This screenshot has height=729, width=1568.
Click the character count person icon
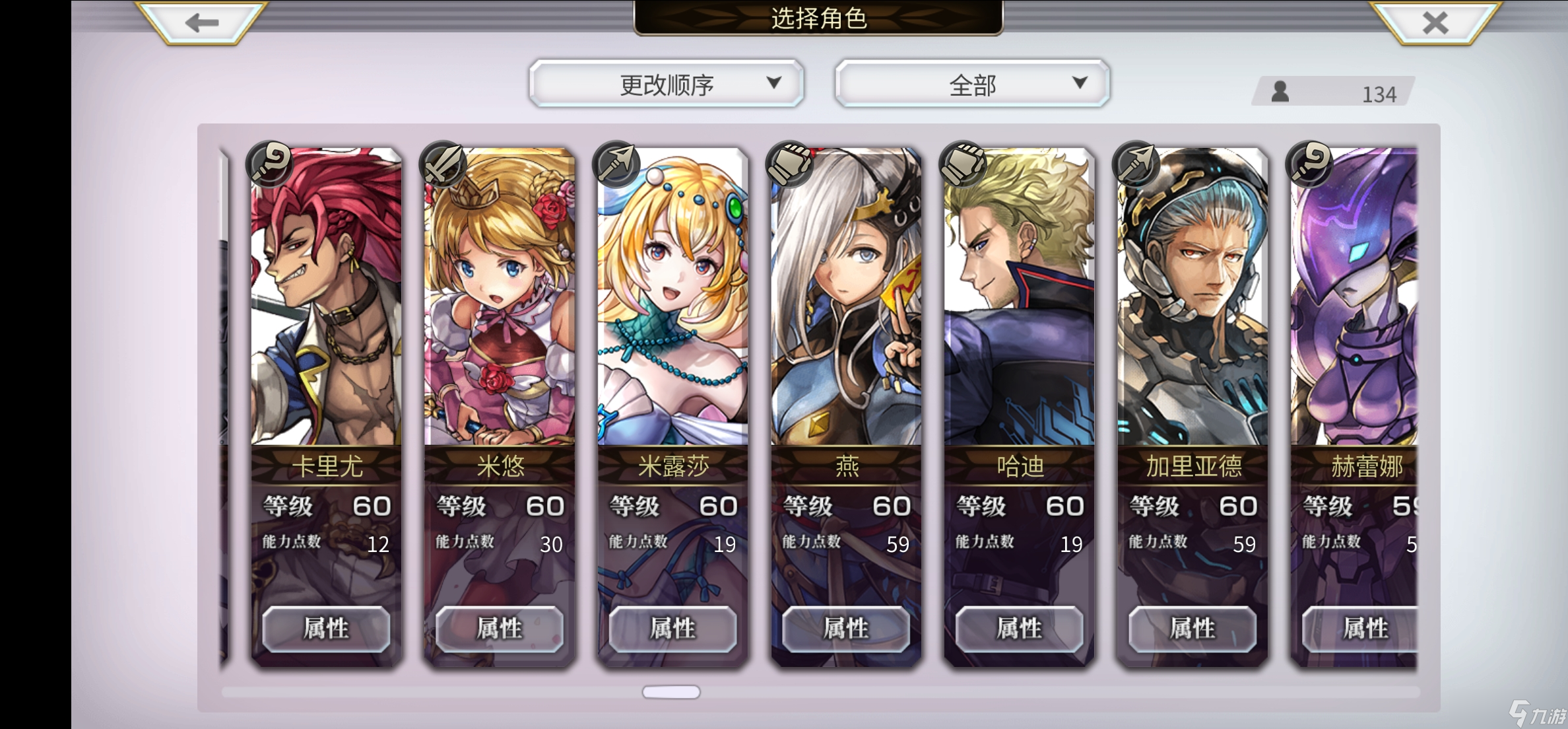pos(1280,91)
